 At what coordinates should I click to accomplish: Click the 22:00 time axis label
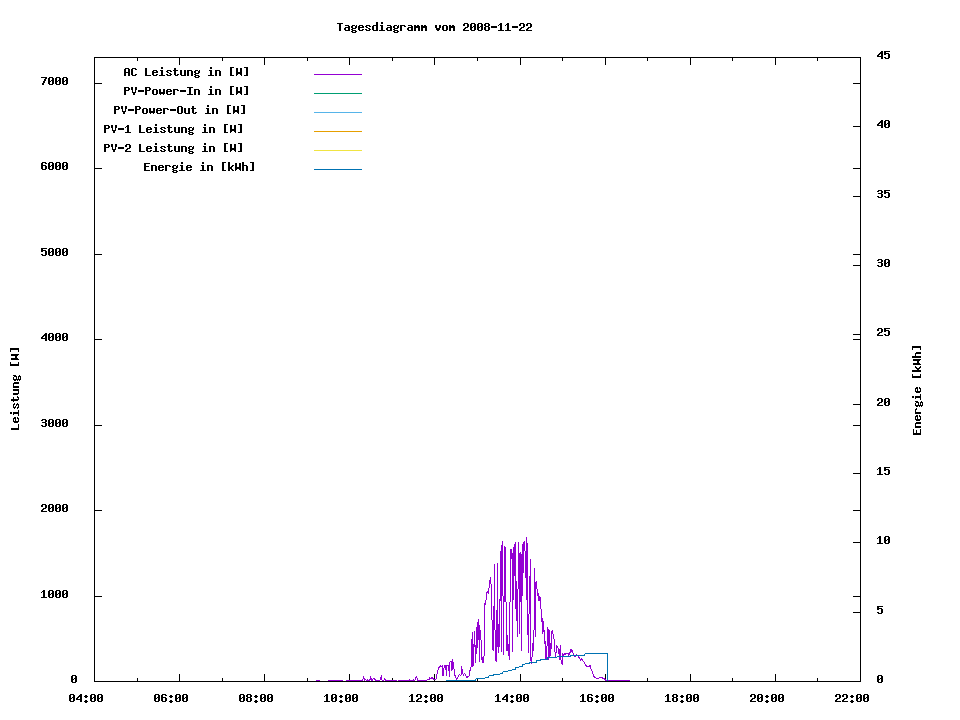point(852,698)
